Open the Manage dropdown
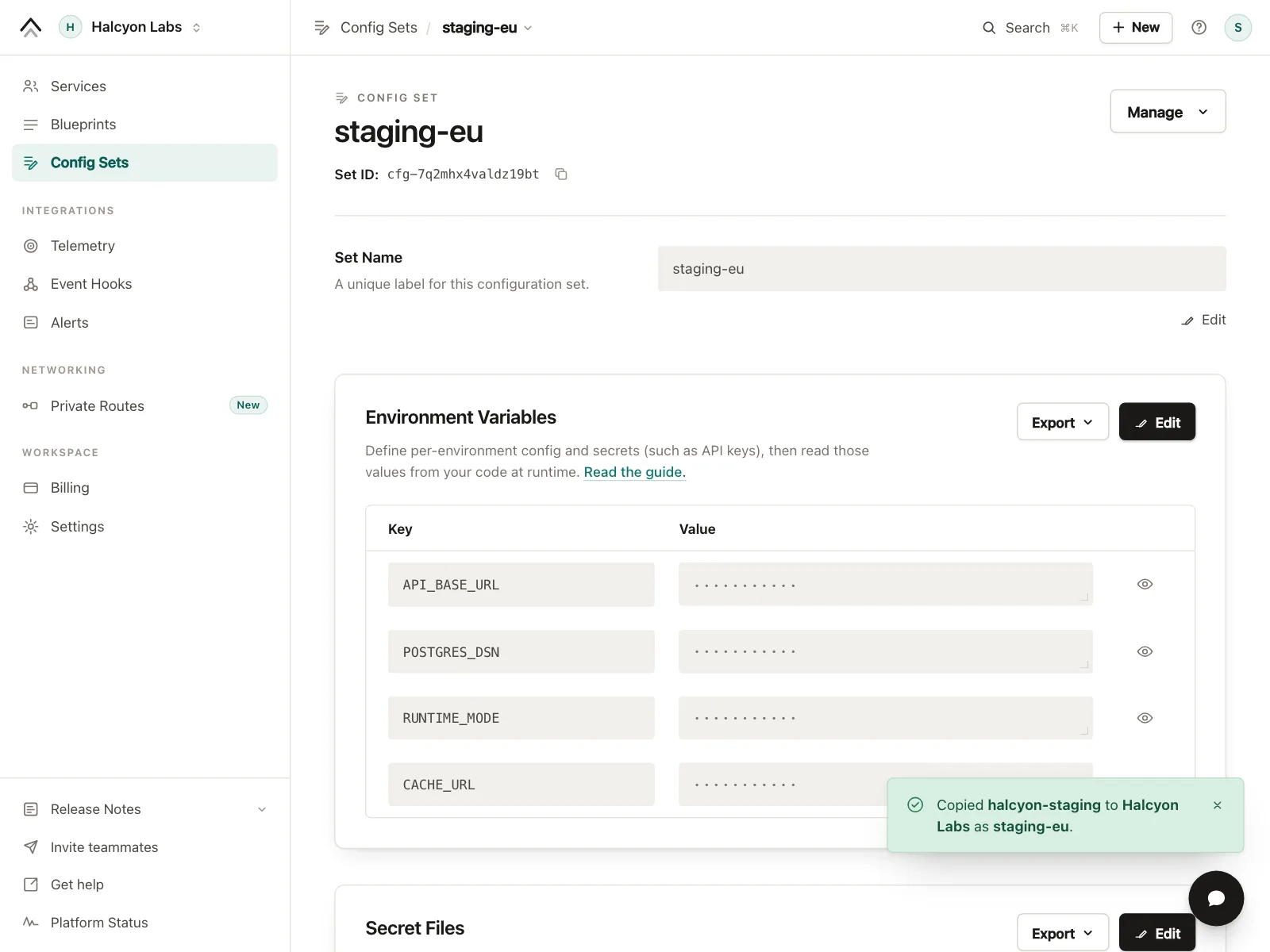Image resolution: width=1270 pixels, height=952 pixels. 1168,112
